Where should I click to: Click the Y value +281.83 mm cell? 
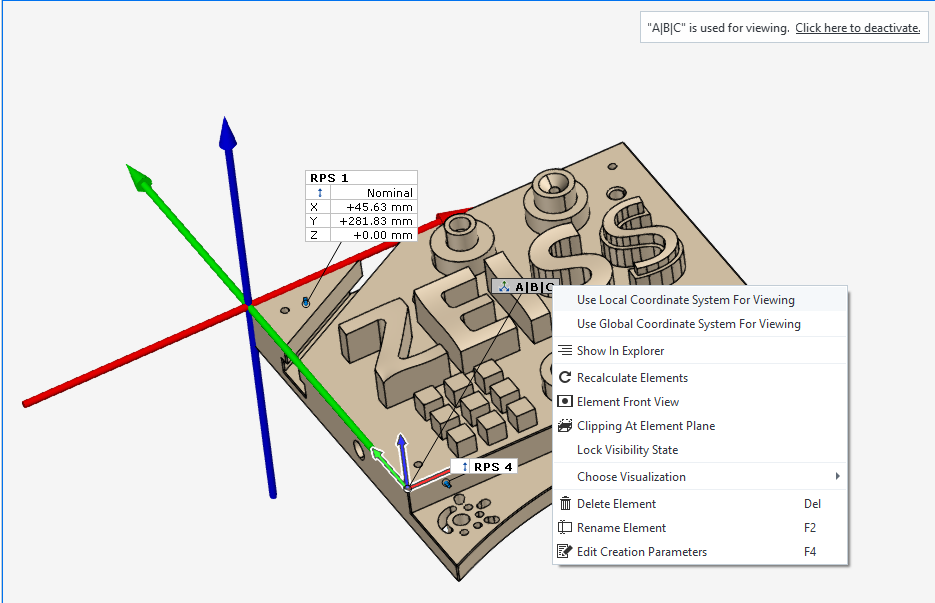[x=373, y=221]
